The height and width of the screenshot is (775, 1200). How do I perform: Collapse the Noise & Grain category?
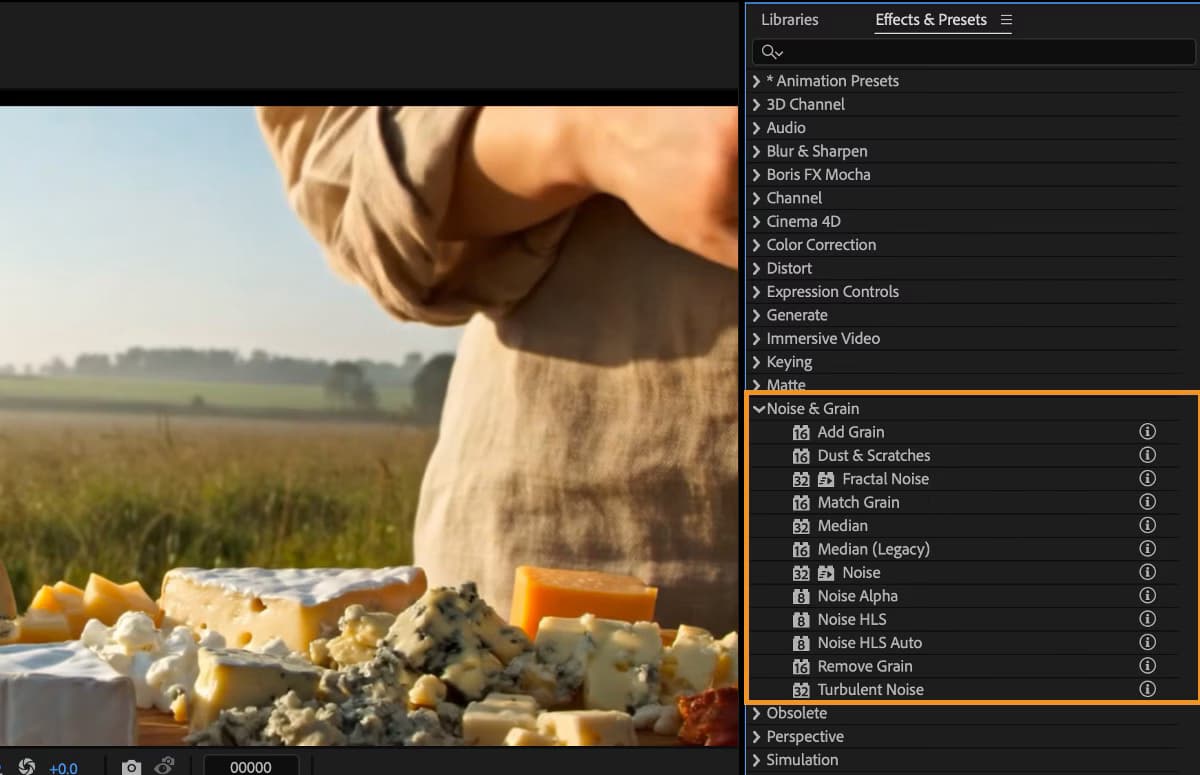coord(759,408)
